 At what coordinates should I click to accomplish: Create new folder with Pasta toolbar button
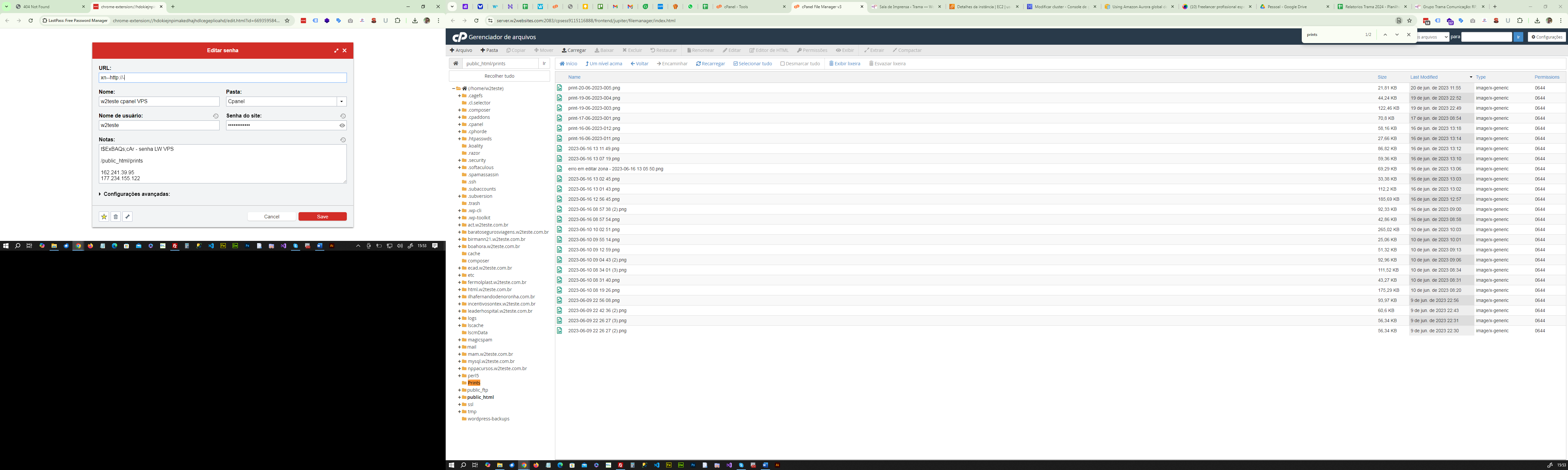[x=489, y=51]
